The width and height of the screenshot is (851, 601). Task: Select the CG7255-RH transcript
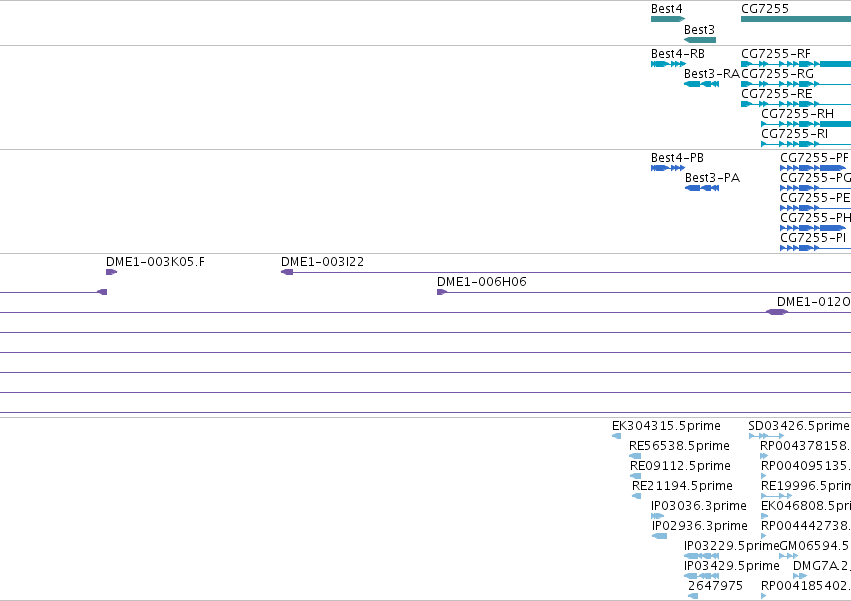click(x=806, y=124)
